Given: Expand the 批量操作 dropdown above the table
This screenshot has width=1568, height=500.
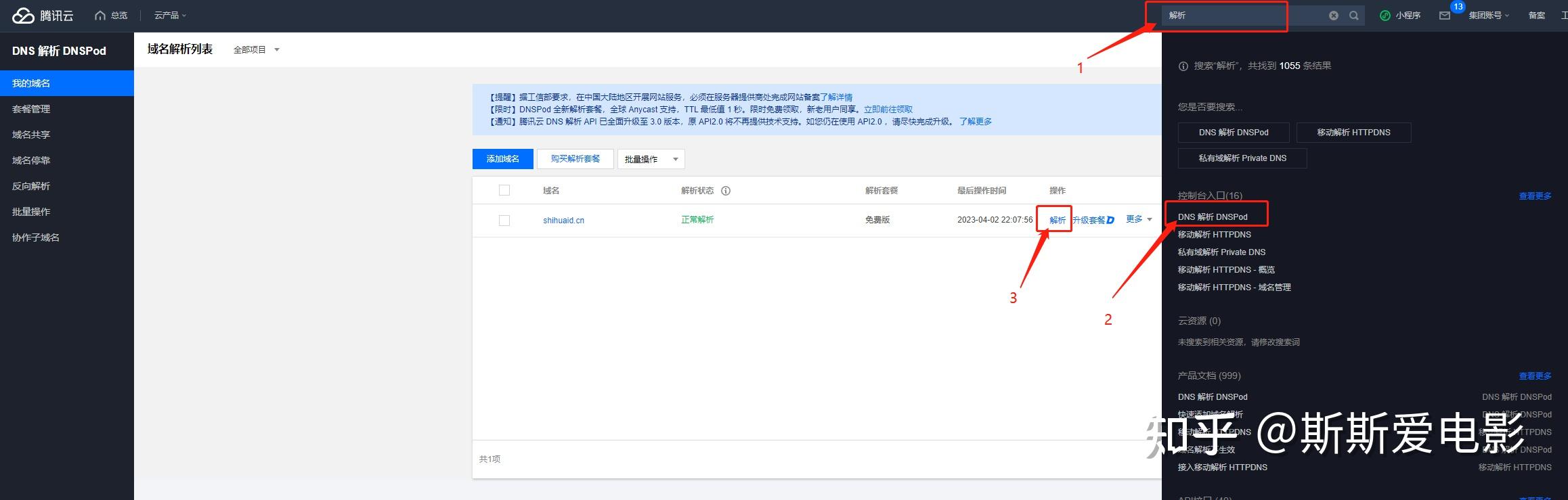Looking at the screenshot, I should (651, 159).
